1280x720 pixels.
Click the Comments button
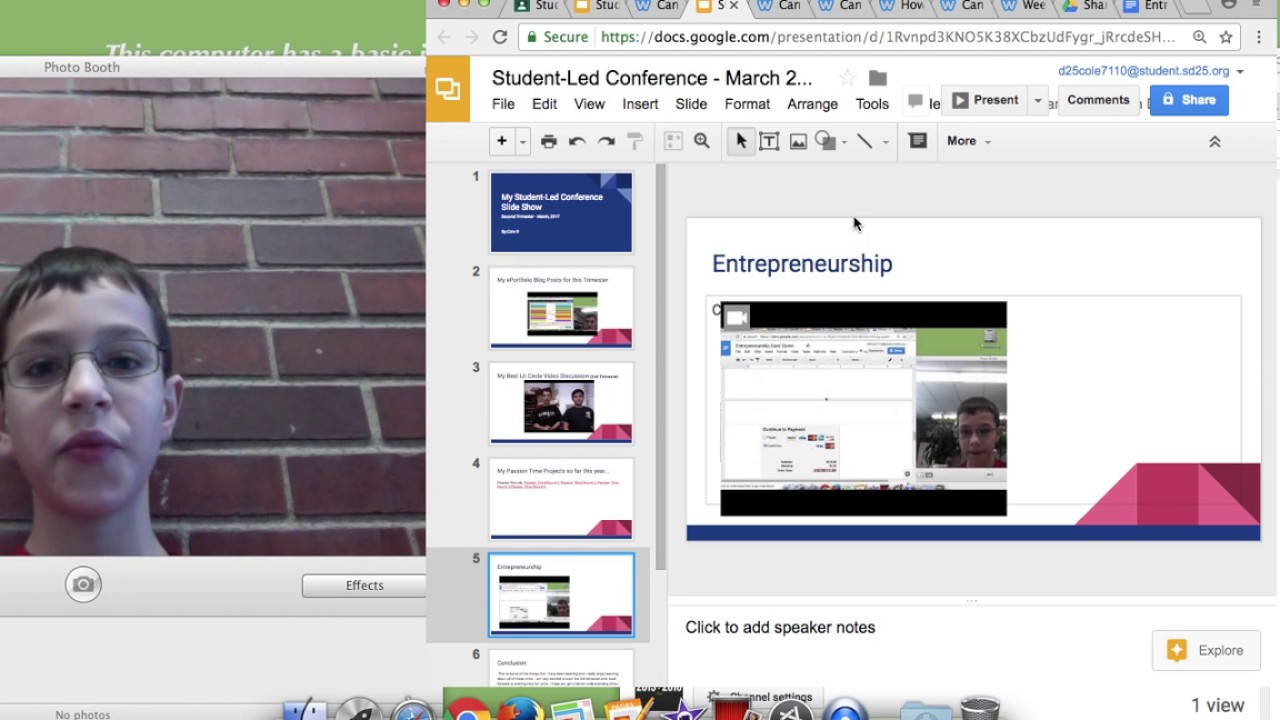(x=1098, y=100)
